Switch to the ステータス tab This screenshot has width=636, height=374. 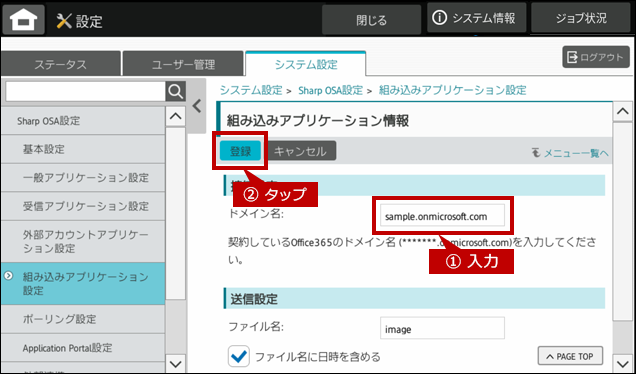[60, 64]
